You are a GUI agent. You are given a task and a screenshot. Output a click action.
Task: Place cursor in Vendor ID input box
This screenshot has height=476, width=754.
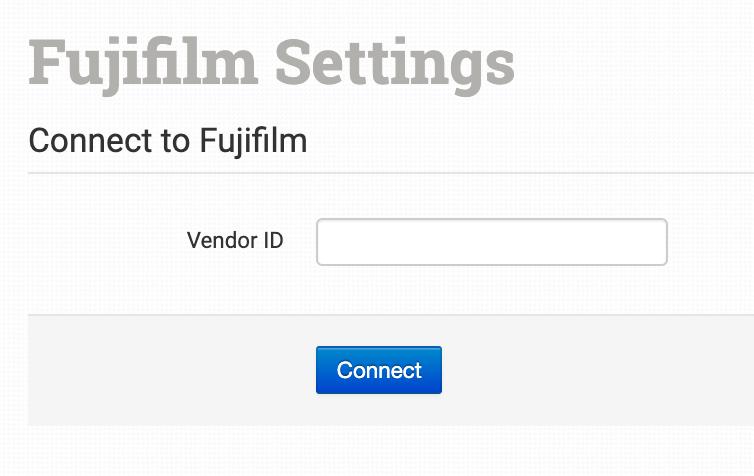point(491,242)
